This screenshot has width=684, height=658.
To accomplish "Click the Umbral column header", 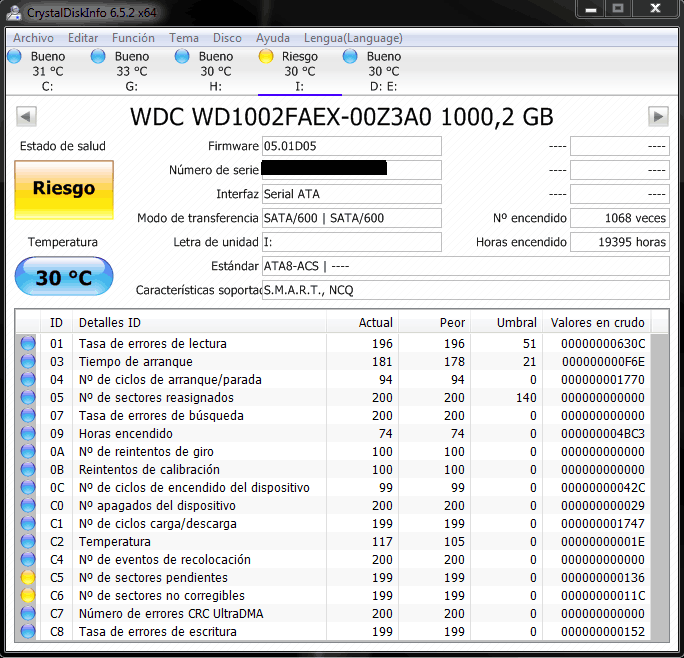I will [x=506, y=322].
